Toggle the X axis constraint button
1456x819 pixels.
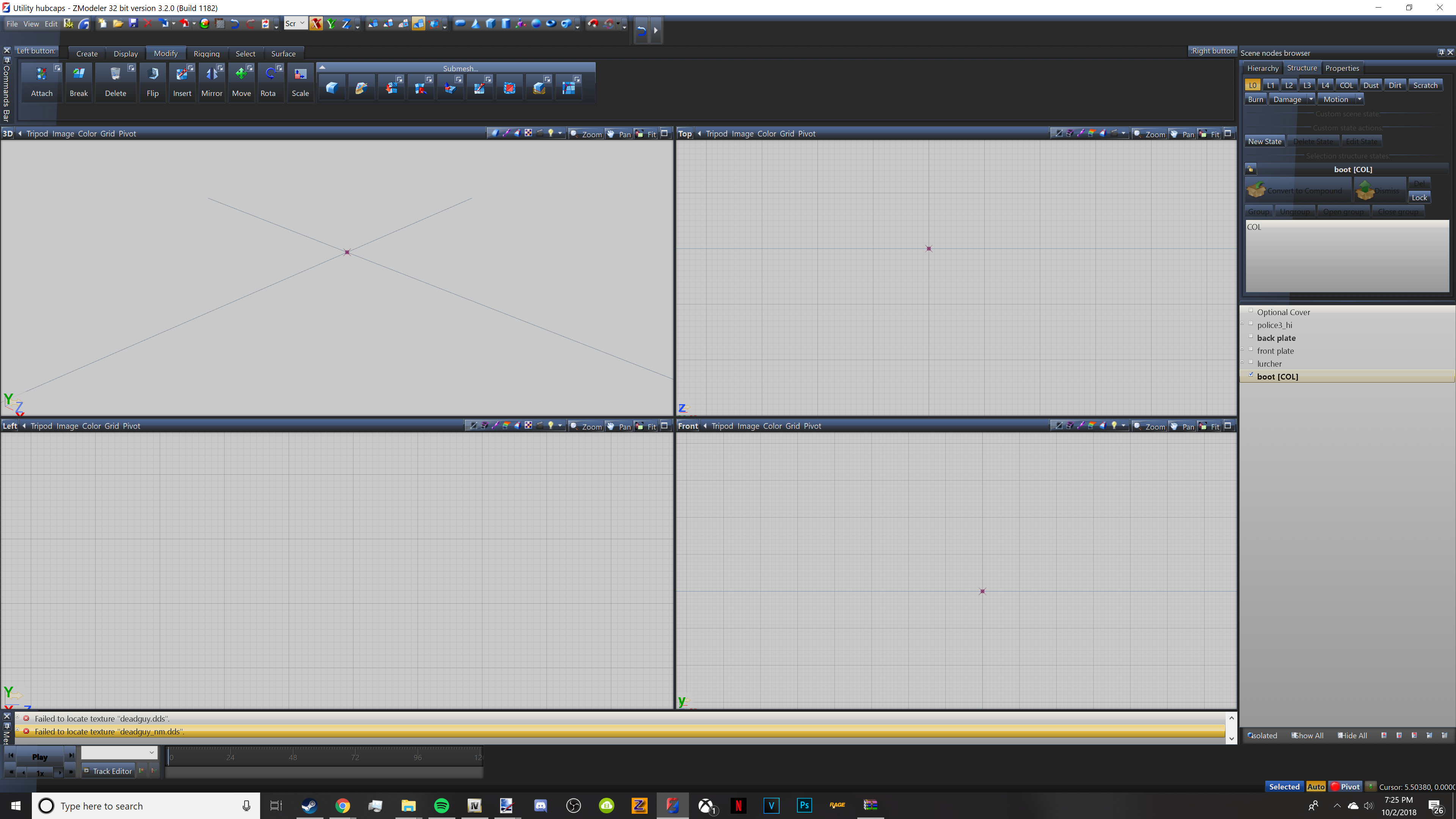pos(317,24)
